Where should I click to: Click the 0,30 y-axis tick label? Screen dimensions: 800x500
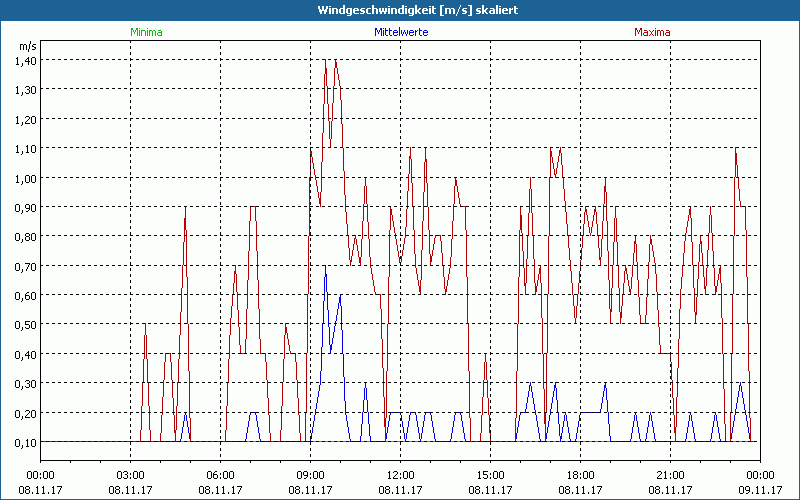click(x=25, y=384)
